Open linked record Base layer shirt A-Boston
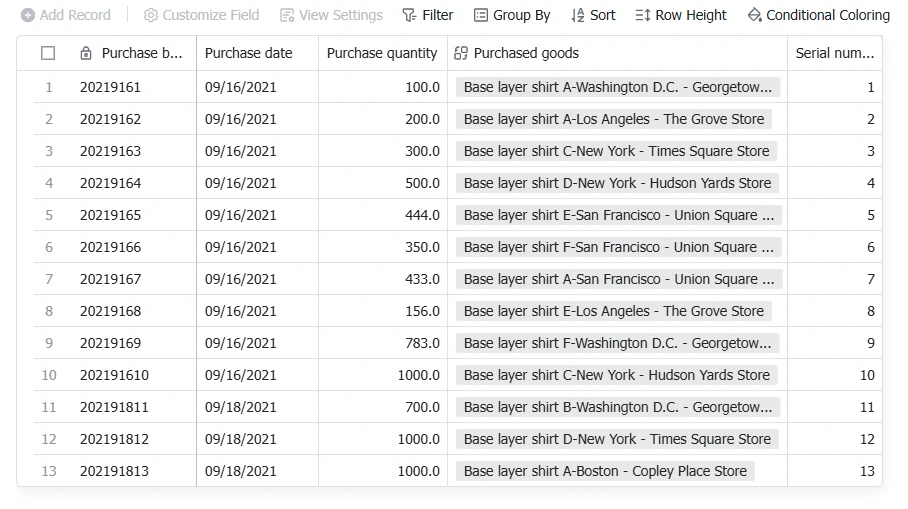This screenshot has height=509, width=908. pos(605,471)
